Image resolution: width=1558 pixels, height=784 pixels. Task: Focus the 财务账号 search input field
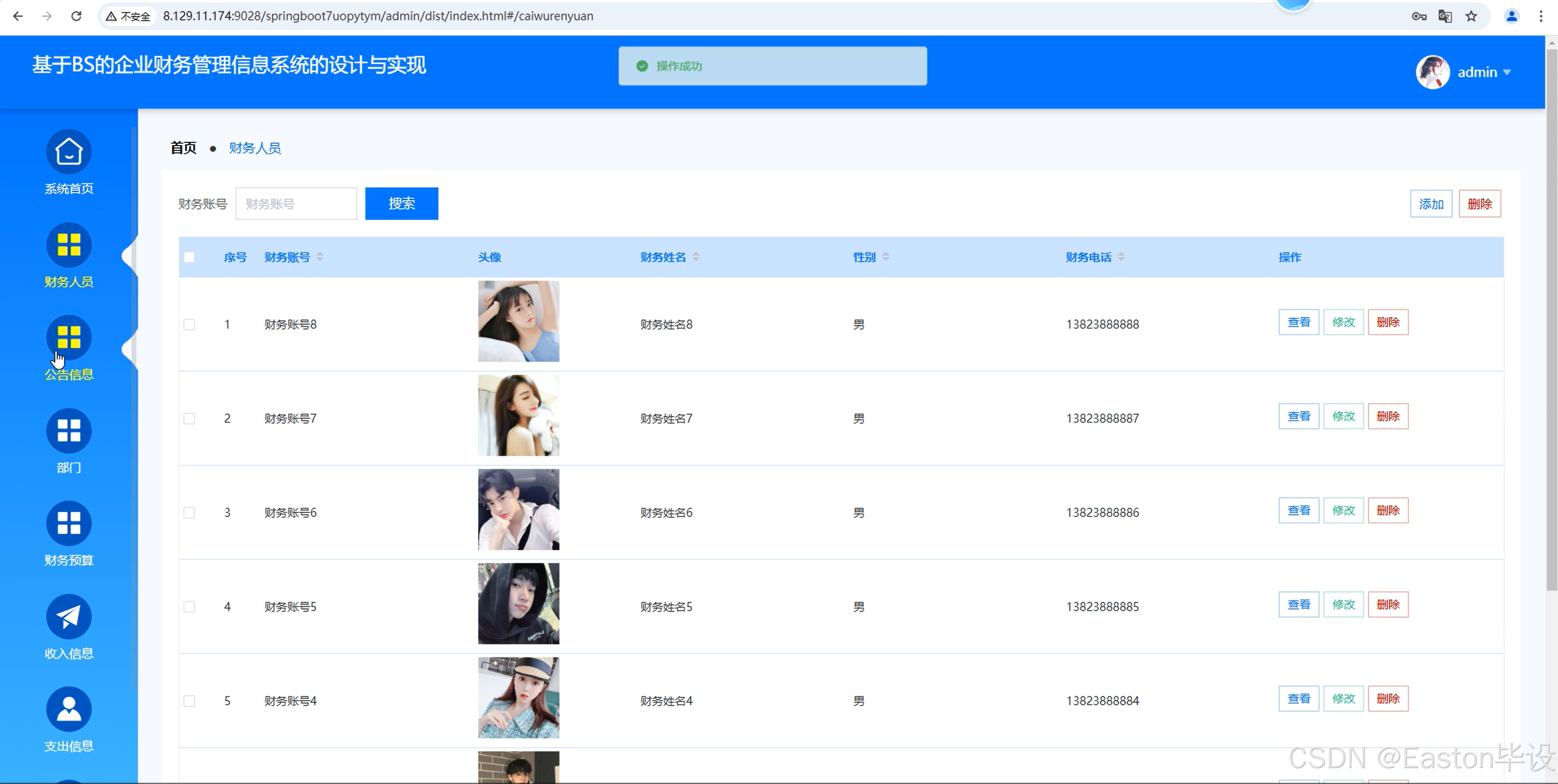coord(296,204)
